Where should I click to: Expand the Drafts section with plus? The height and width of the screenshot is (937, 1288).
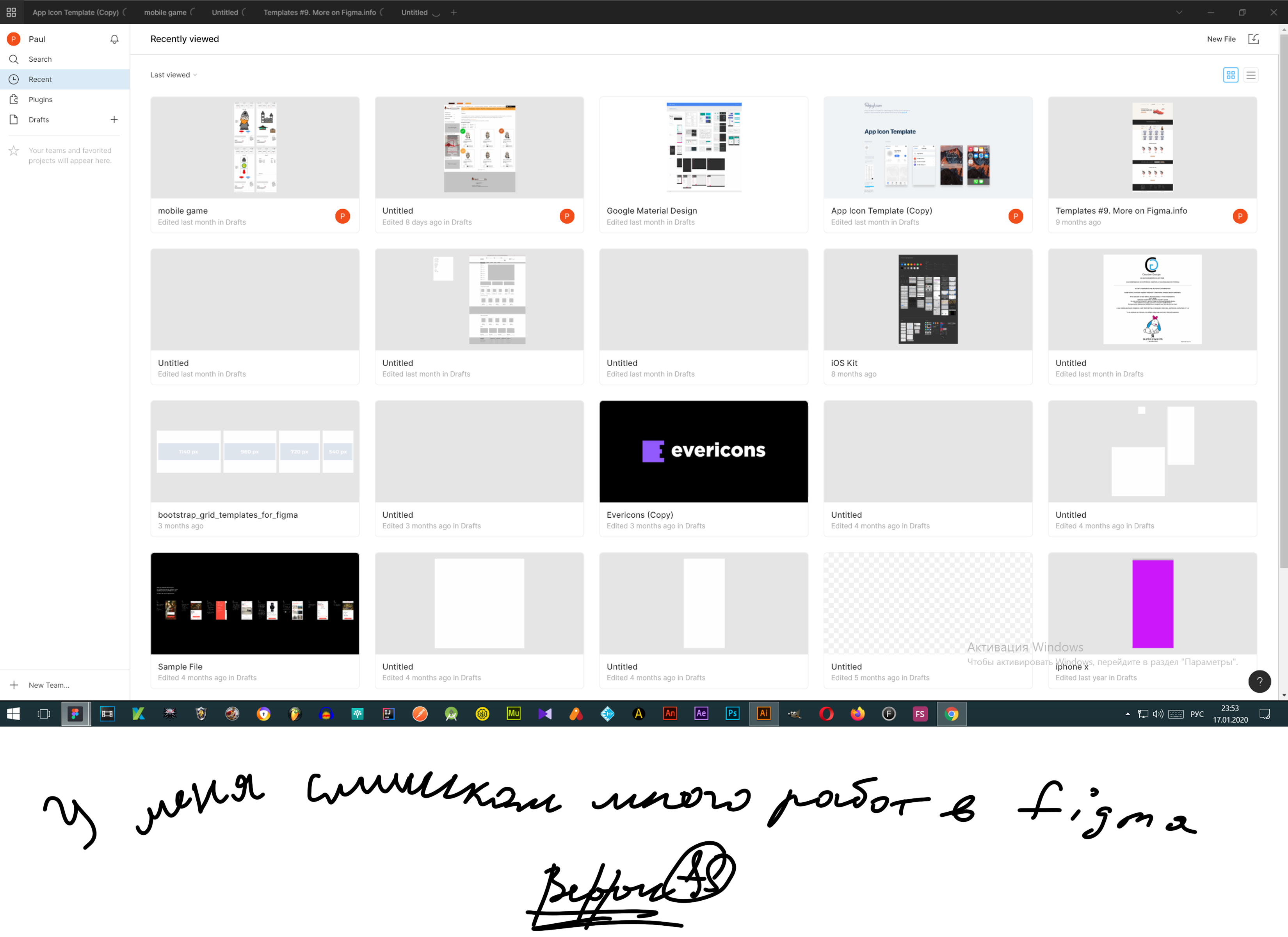pyautogui.click(x=114, y=119)
